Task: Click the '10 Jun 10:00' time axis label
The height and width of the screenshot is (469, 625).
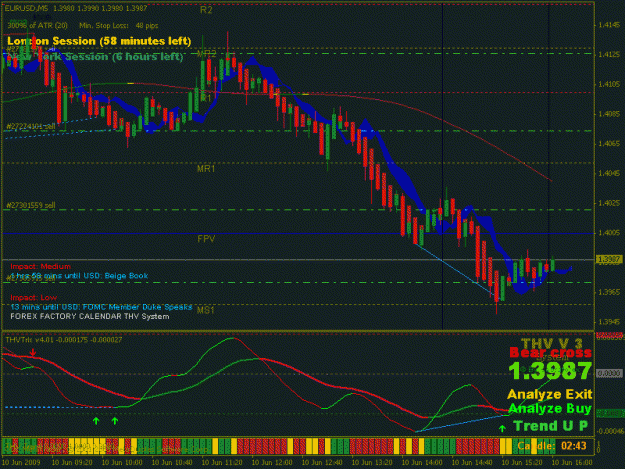Action: pyautogui.click(x=122, y=462)
